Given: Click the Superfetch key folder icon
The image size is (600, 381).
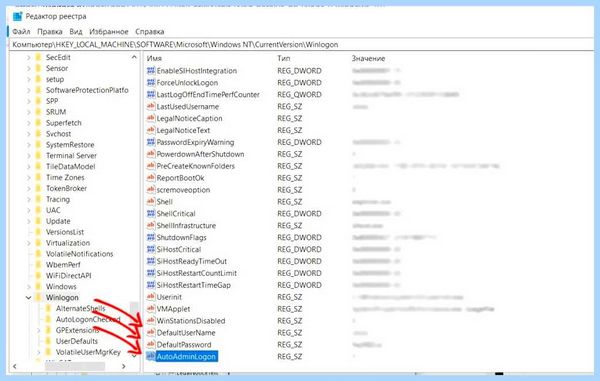Looking at the screenshot, I should click(x=38, y=123).
